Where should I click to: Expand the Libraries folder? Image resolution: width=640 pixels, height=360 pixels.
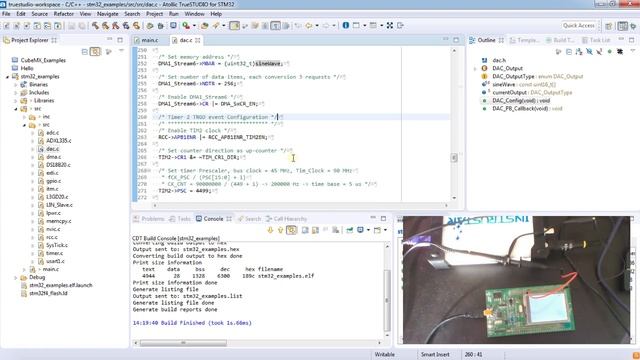pos(16,101)
